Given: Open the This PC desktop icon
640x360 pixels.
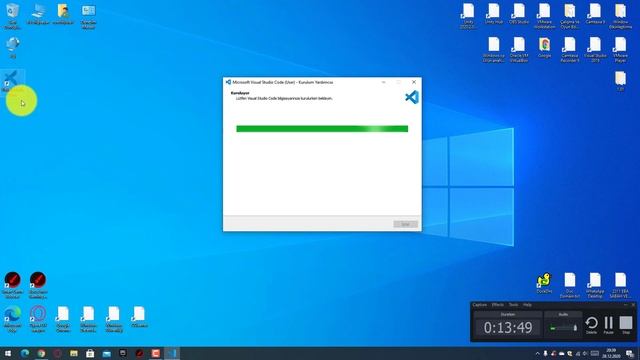Looking at the screenshot, I should [38, 14].
